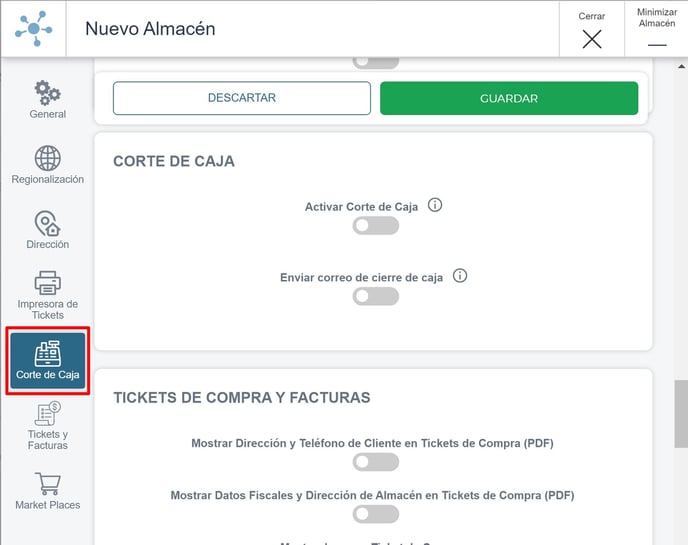This screenshot has width=688, height=545.
Task: Click the network logo in header
Action: [34, 29]
